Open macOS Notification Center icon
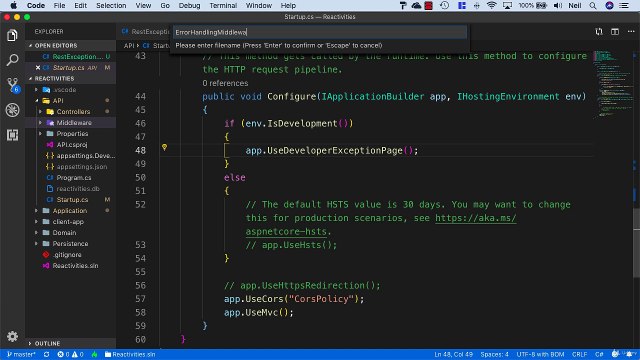The image size is (640, 360). pyautogui.click(x=624, y=5)
